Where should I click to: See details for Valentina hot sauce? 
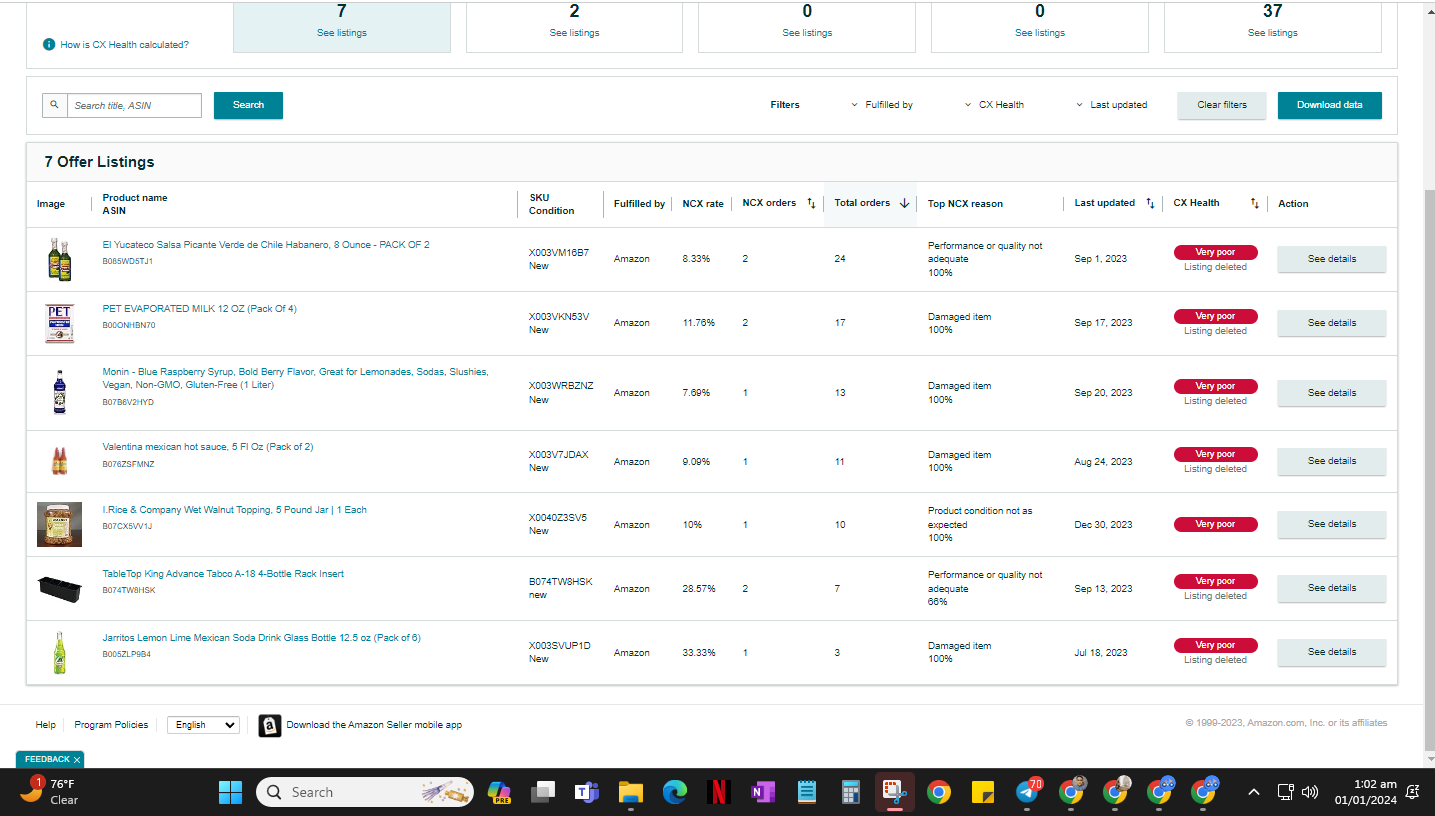(x=1332, y=461)
